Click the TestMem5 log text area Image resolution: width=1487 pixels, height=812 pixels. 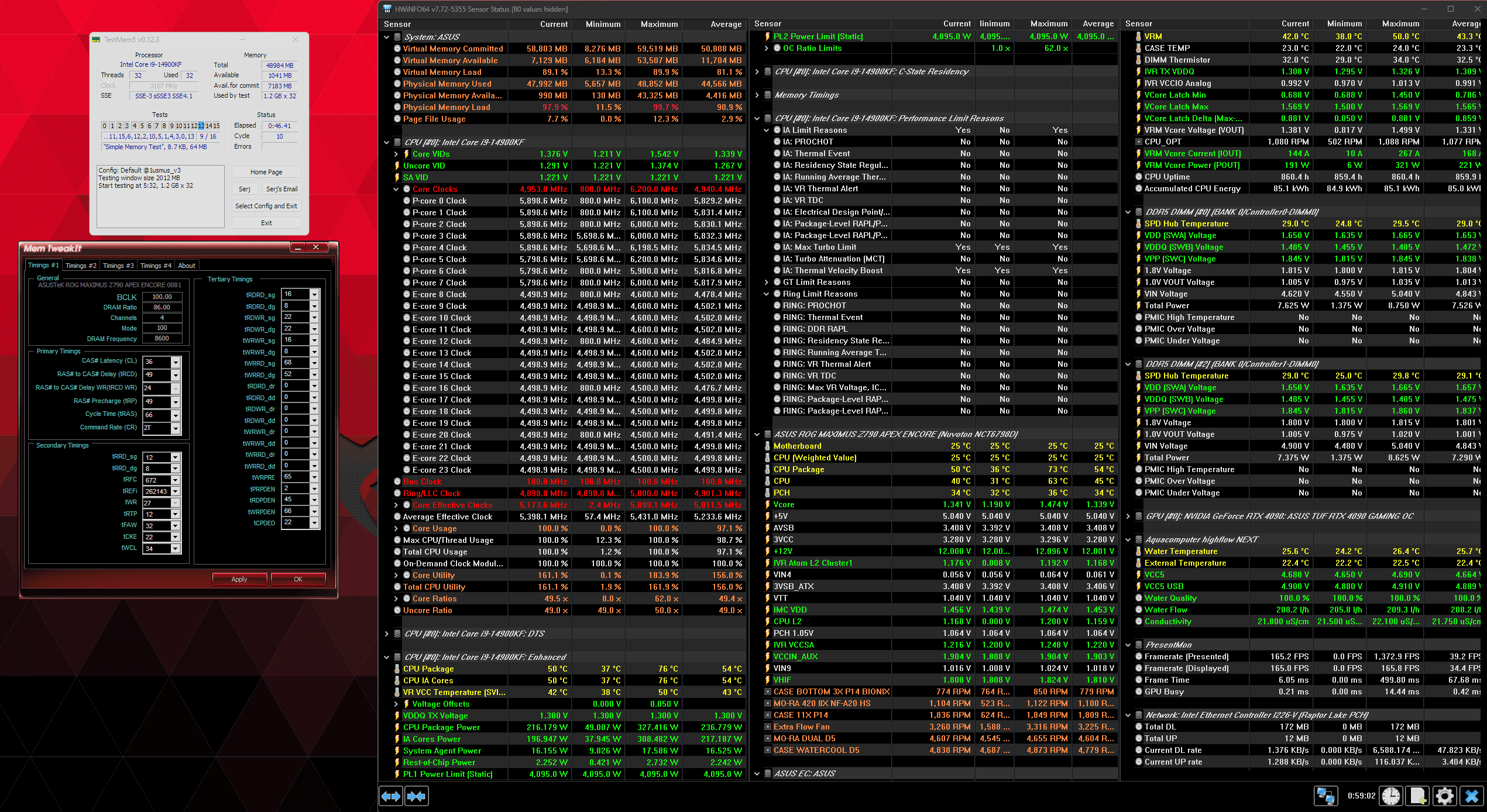(160, 196)
